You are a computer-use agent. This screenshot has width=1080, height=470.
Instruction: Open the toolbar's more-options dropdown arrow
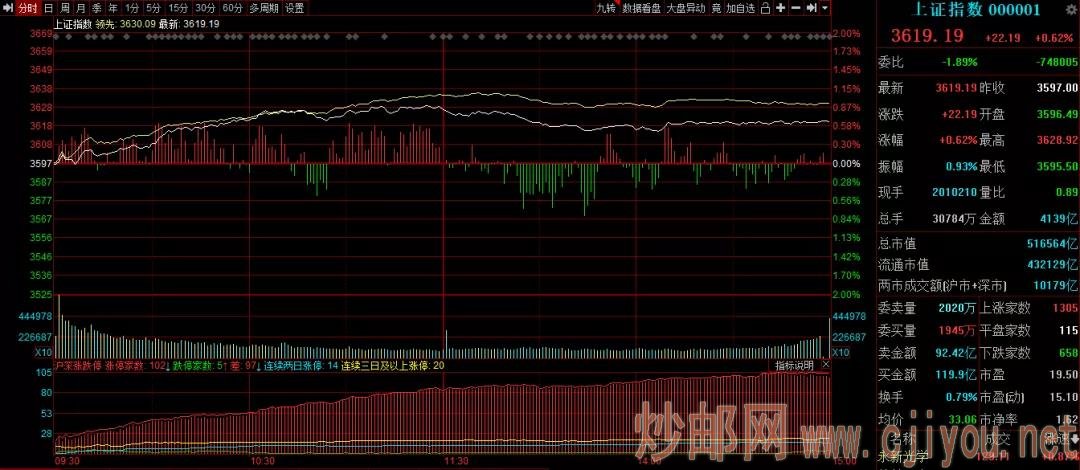[x=826, y=8]
